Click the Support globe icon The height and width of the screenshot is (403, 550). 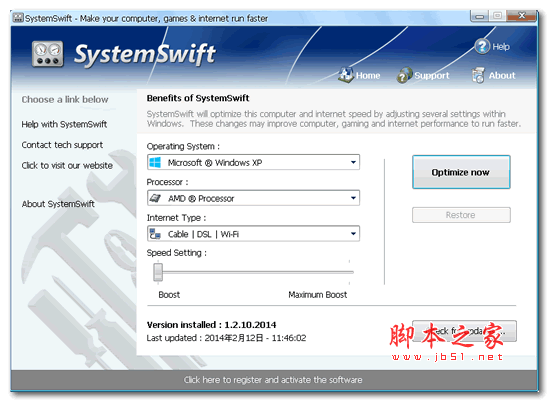pyautogui.click(x=404, y=75)
